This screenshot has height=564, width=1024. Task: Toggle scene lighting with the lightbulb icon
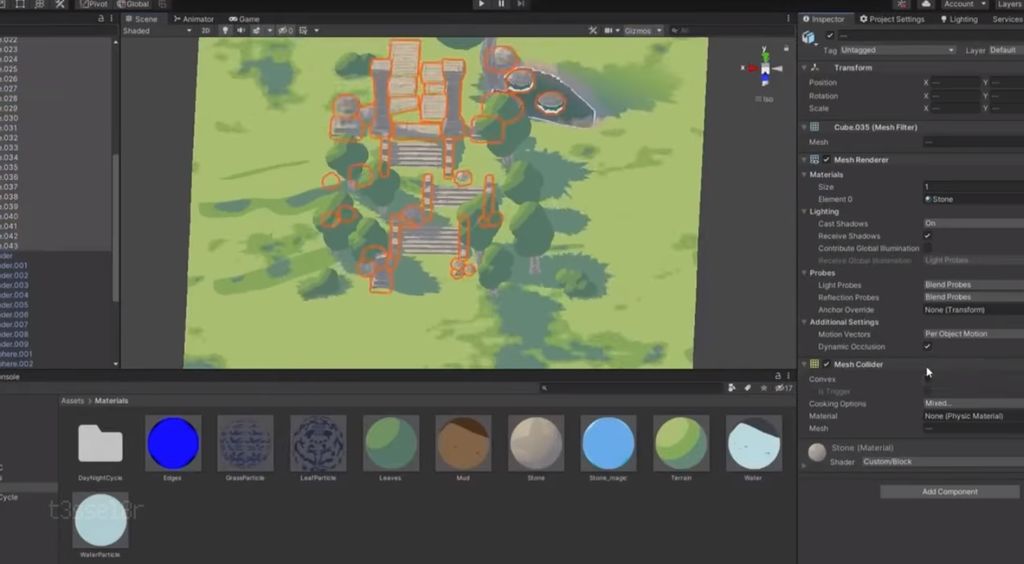224,31
